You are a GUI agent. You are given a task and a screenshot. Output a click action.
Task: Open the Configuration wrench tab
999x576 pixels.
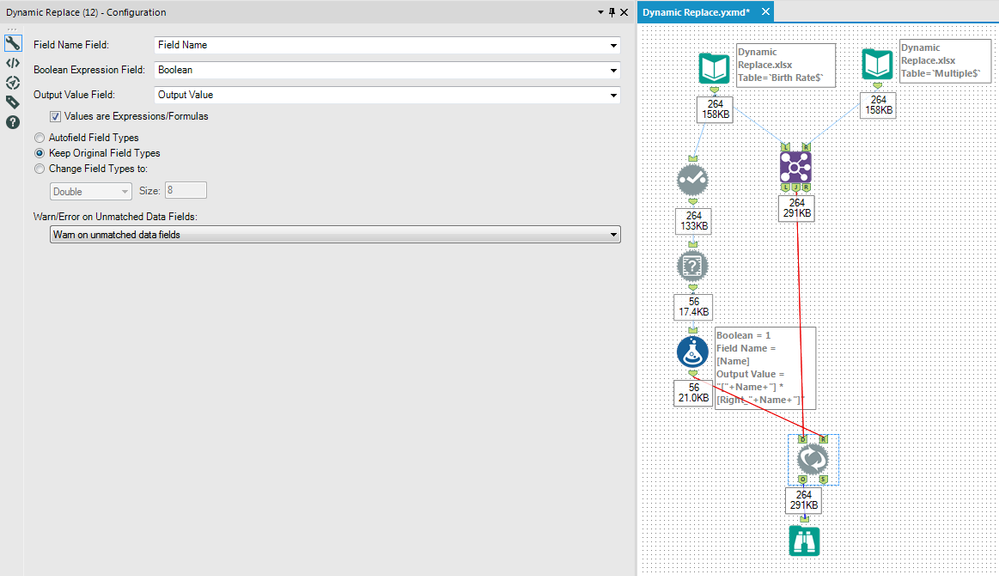click(13, 43)
